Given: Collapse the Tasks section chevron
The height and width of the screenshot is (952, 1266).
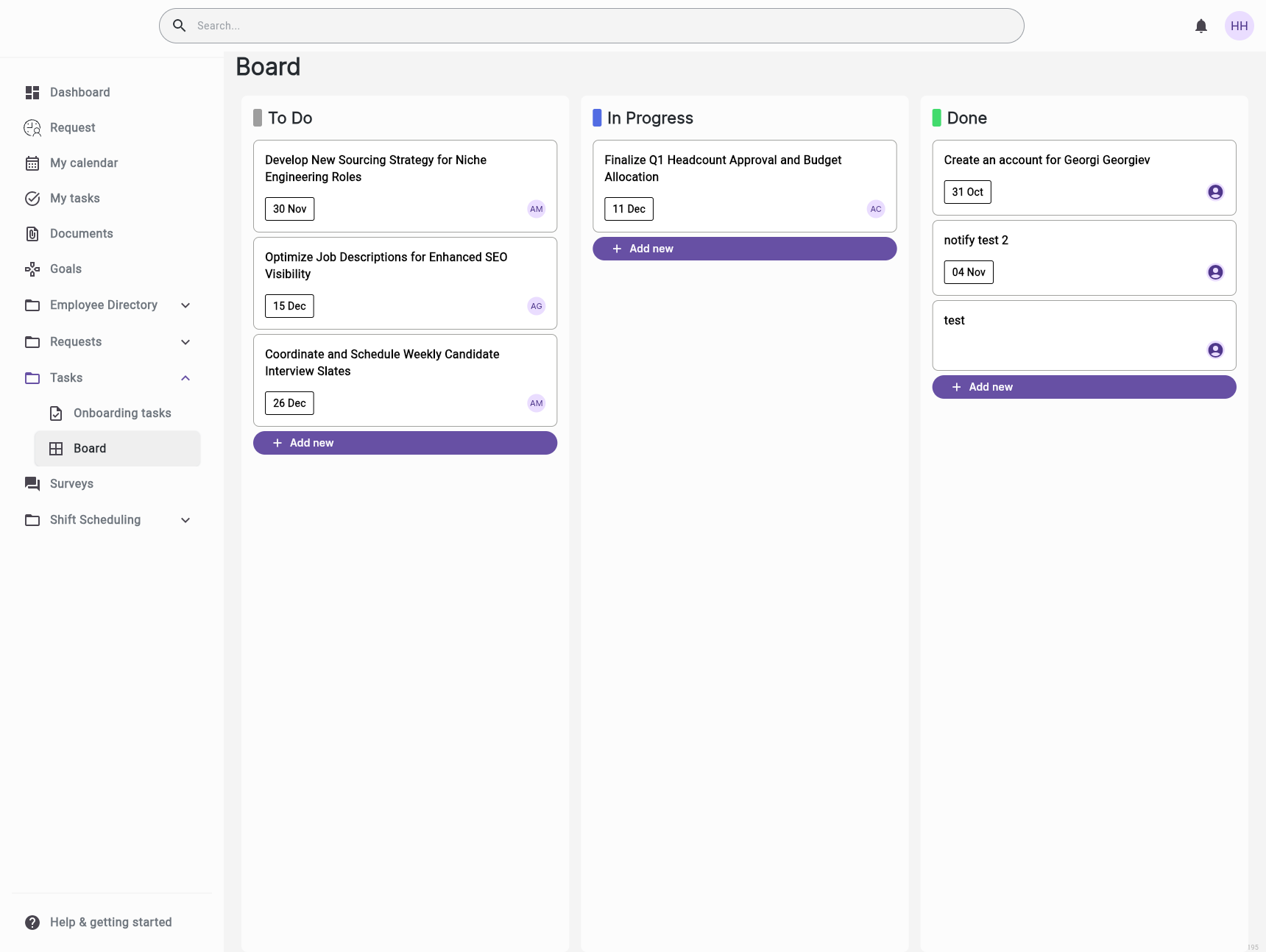Looking at the screenshot, I should pos(185,378).
